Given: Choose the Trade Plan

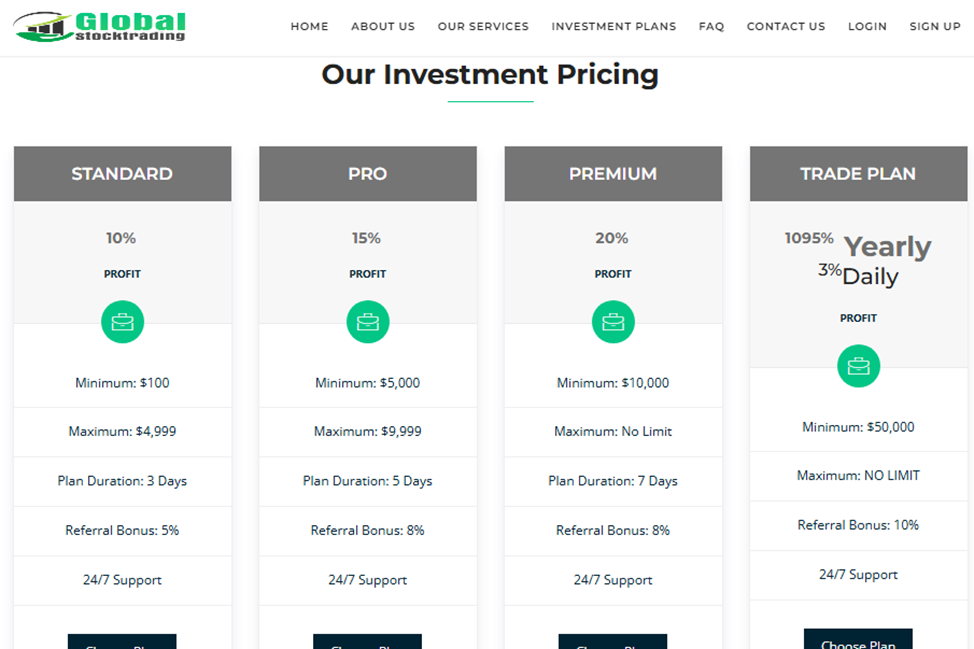Looking at the screenshot, I should [x=858, y=640].
